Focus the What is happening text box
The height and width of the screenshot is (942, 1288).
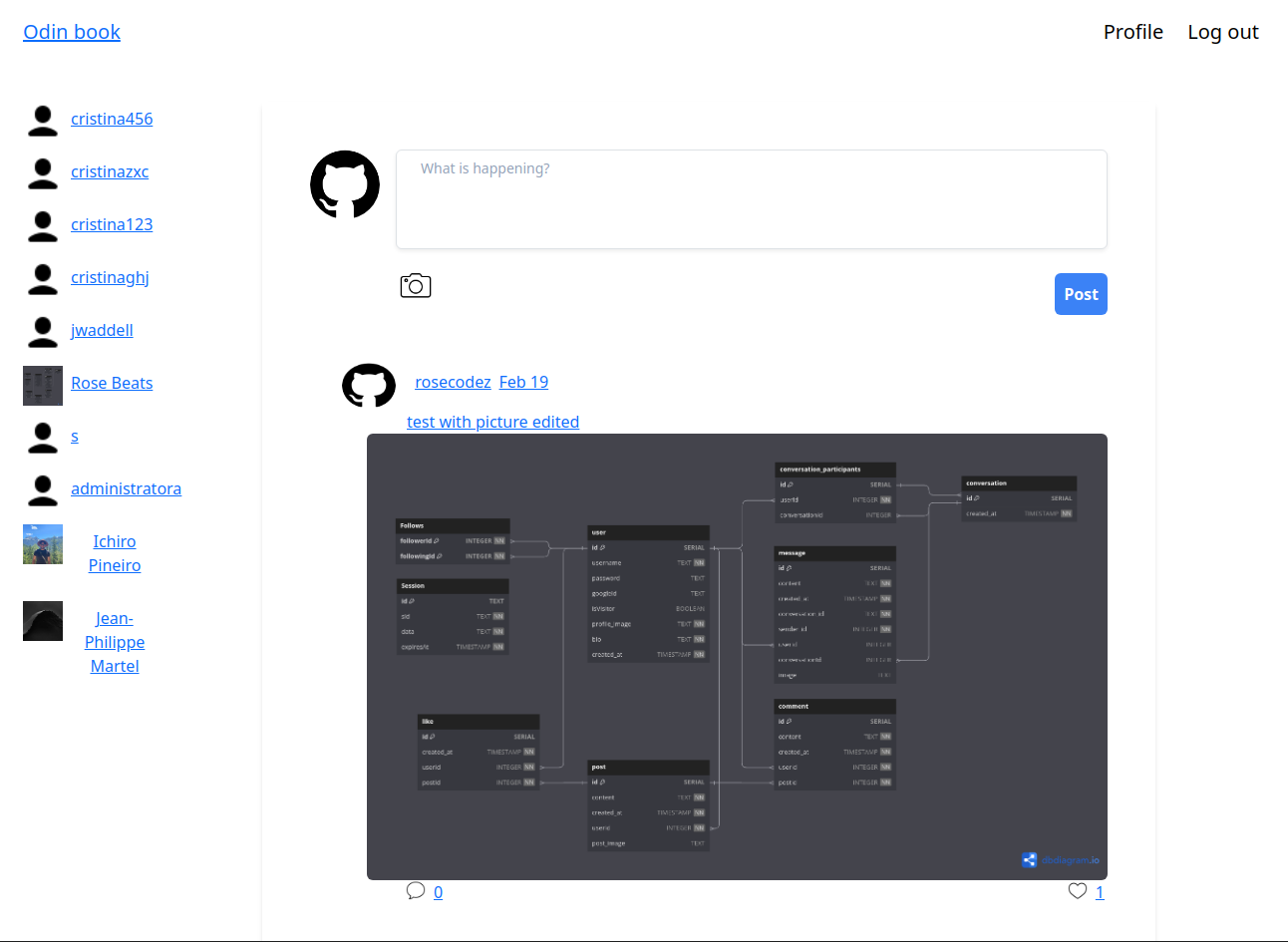coord(752,199)
